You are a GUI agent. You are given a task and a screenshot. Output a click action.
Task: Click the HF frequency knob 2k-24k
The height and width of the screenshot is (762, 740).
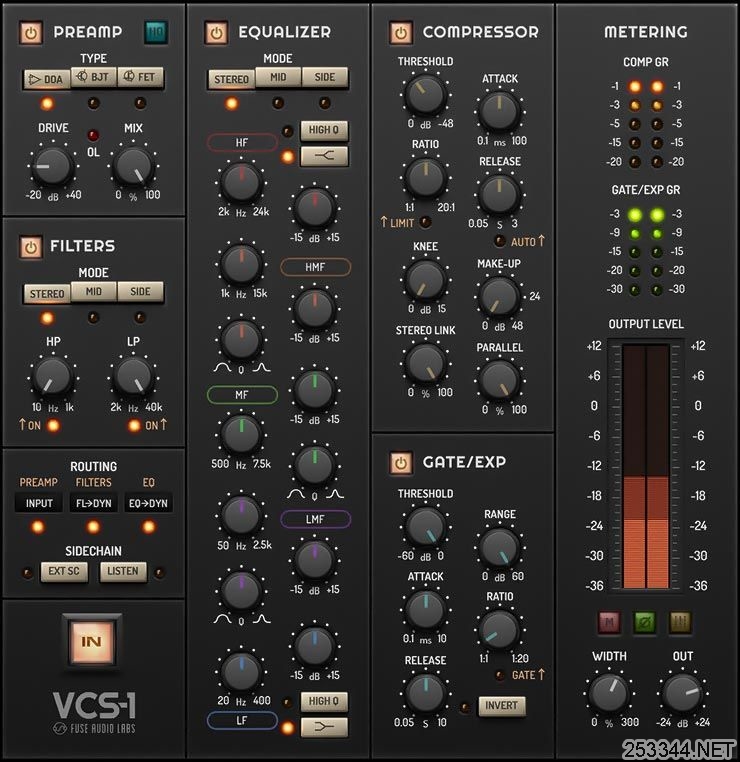[x=241, y=183]
